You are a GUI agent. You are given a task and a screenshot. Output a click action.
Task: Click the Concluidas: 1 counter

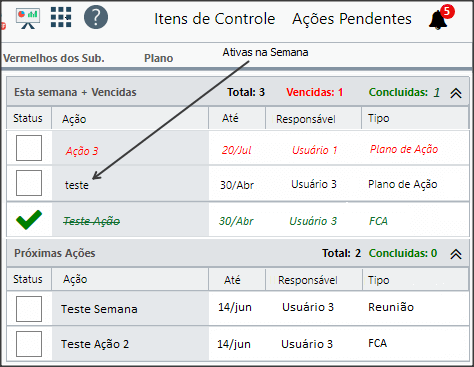tap(404, 92)
